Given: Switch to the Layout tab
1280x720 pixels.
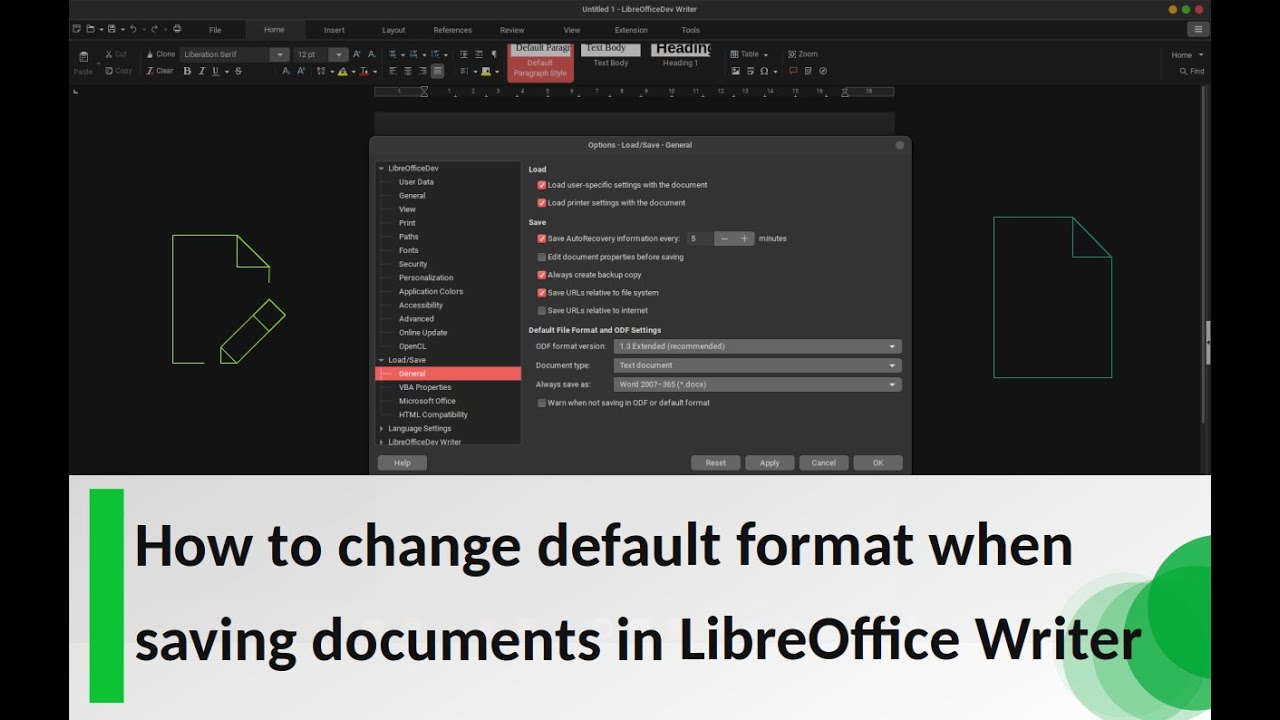Looking at the screenshot, I should [x=394, y=30].
